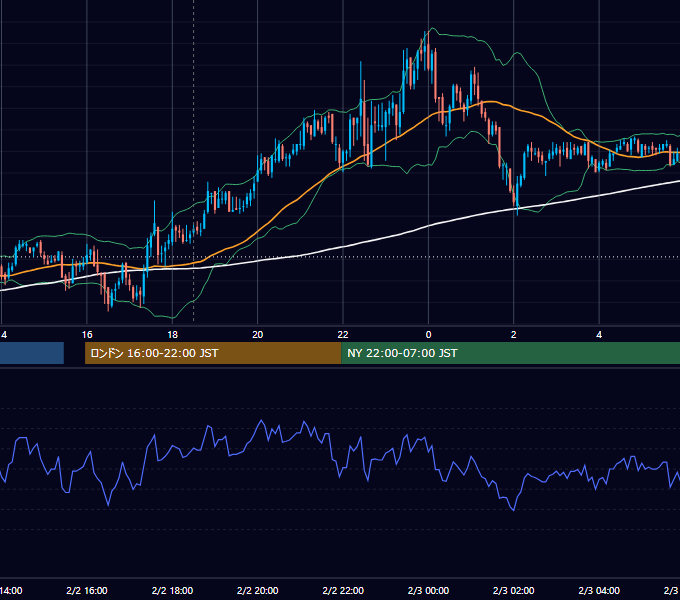The width and height of the screenshot is (680, 600).
Task: Click the '20' hour label on price chart axis
Action: [258, 335]
